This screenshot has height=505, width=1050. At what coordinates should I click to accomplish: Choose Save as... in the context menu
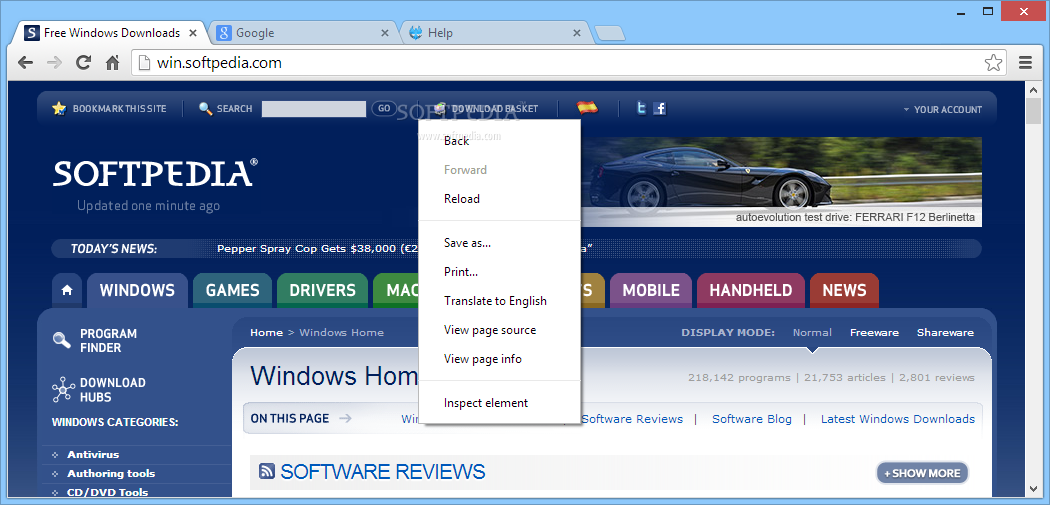point(499,243)
